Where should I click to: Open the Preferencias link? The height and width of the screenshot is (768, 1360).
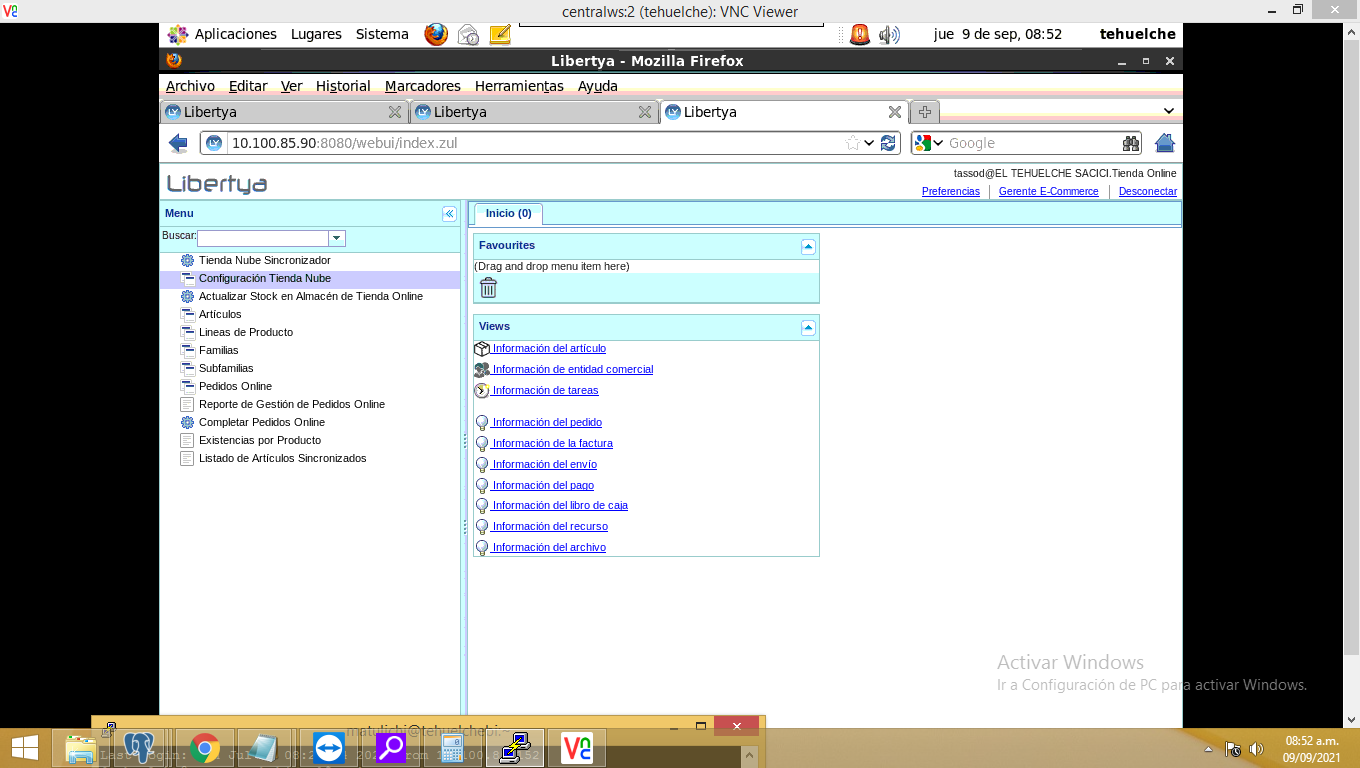pyautogui.click(x=951, y=191)
